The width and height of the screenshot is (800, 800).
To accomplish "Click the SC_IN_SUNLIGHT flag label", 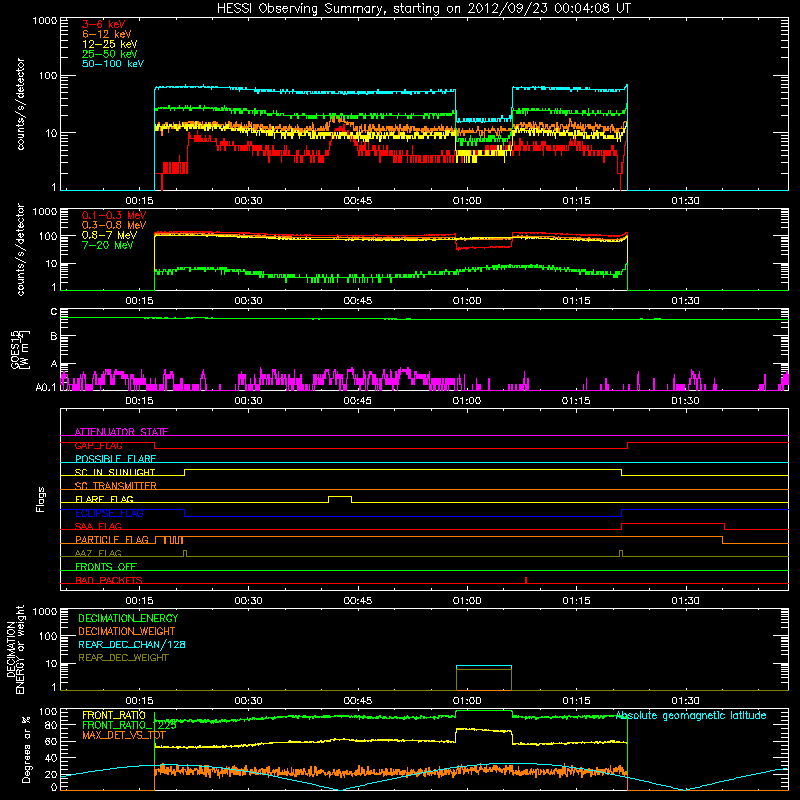I will (115, 472).
